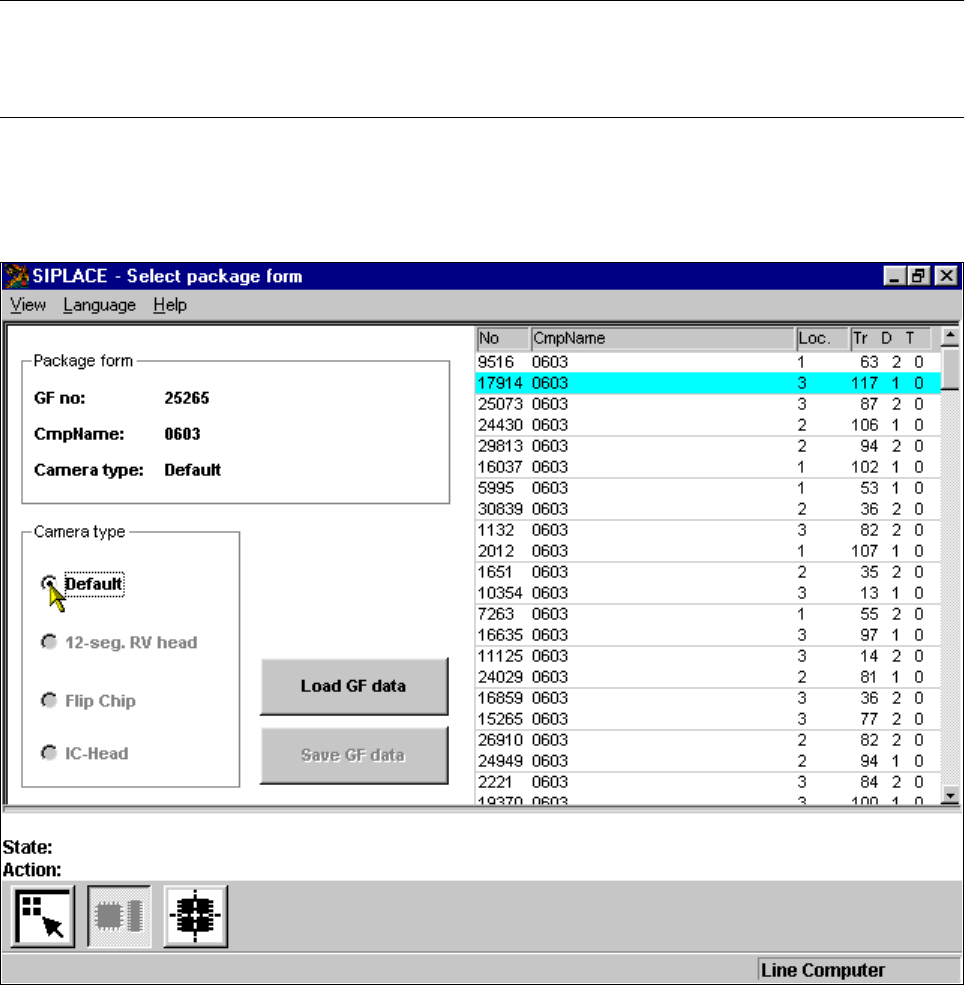Open the Help menu
The width and height of the screenshot is (965, 985).
170,305
